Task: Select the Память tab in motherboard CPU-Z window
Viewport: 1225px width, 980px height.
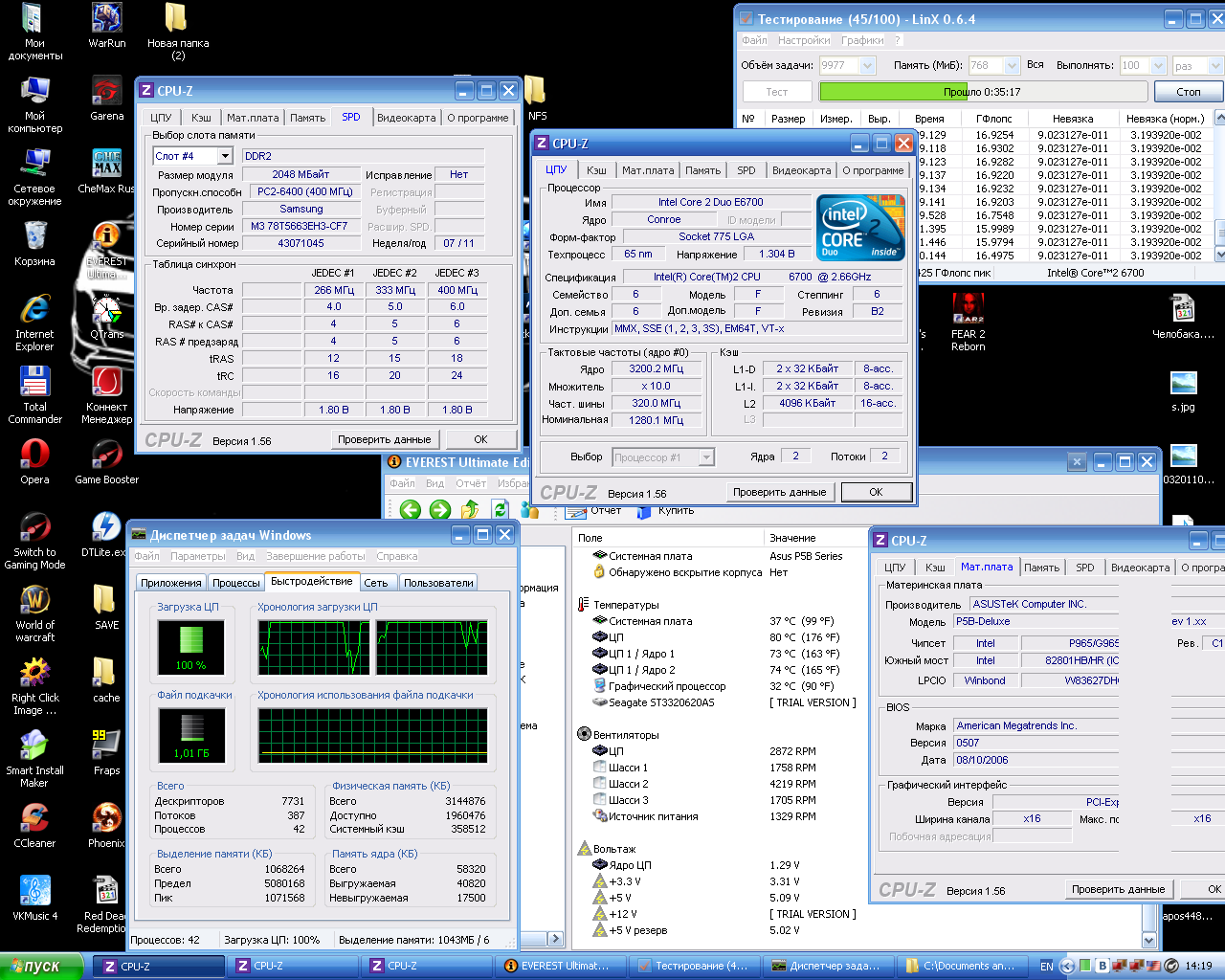Action: pos(1041,568)
